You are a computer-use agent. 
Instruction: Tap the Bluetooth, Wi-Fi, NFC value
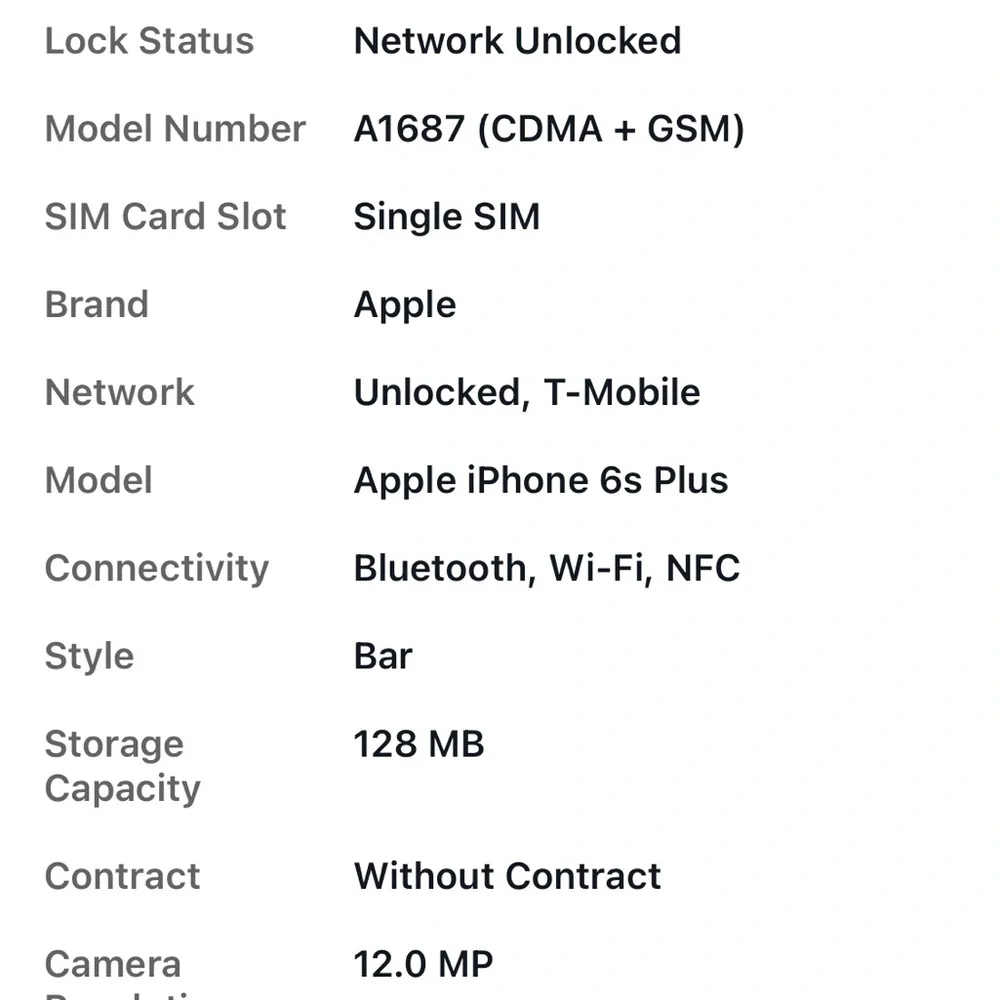[x=547, y=569]
